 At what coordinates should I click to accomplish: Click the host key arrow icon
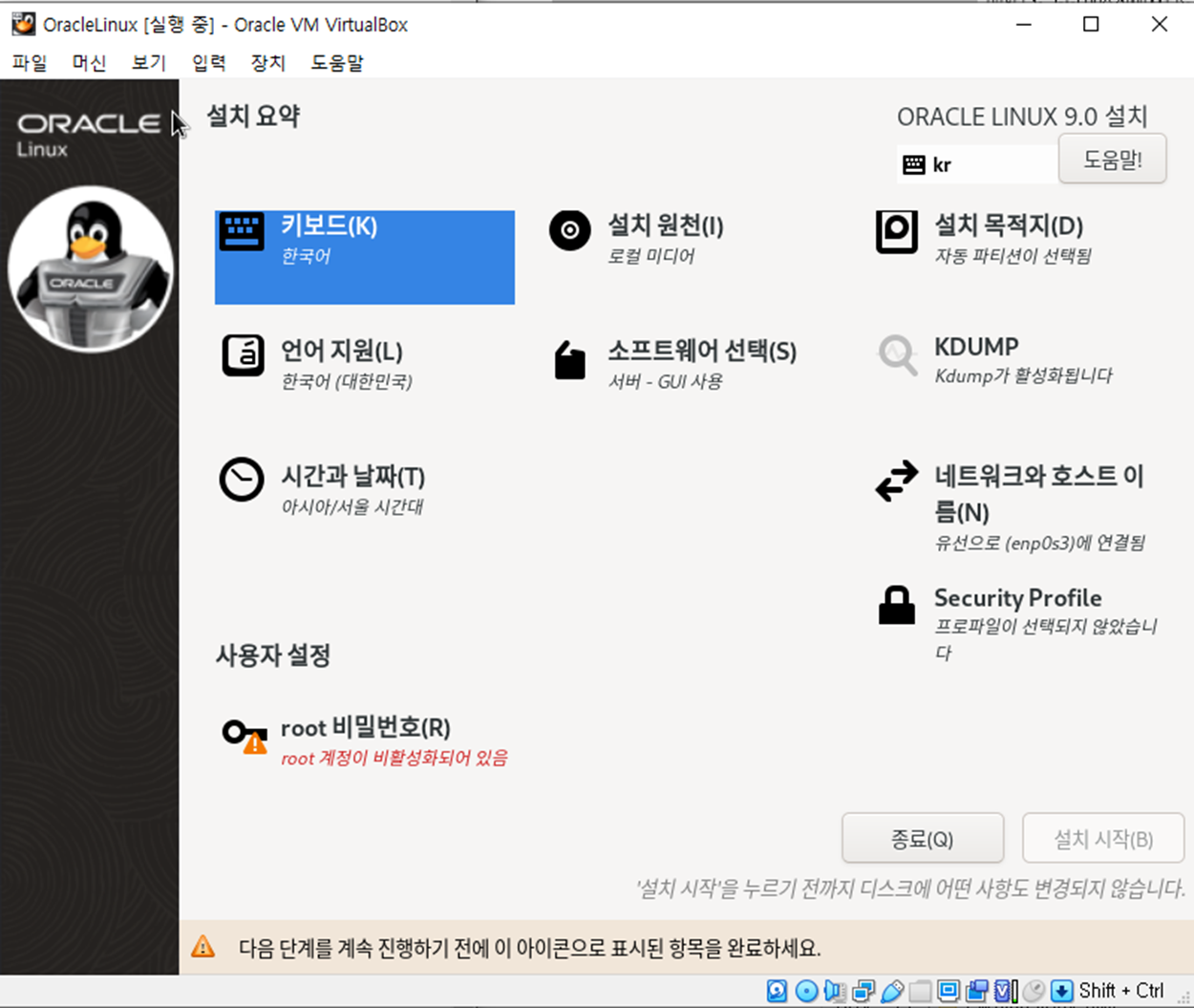(x=1062, y=991)
